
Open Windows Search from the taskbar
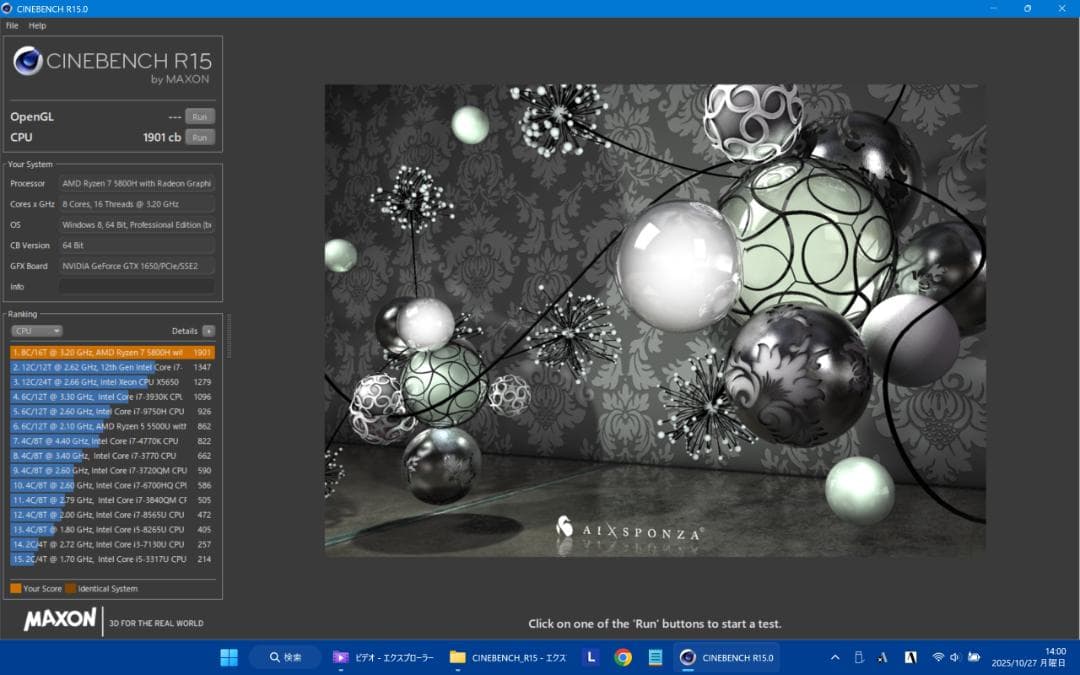pos(285,657)
